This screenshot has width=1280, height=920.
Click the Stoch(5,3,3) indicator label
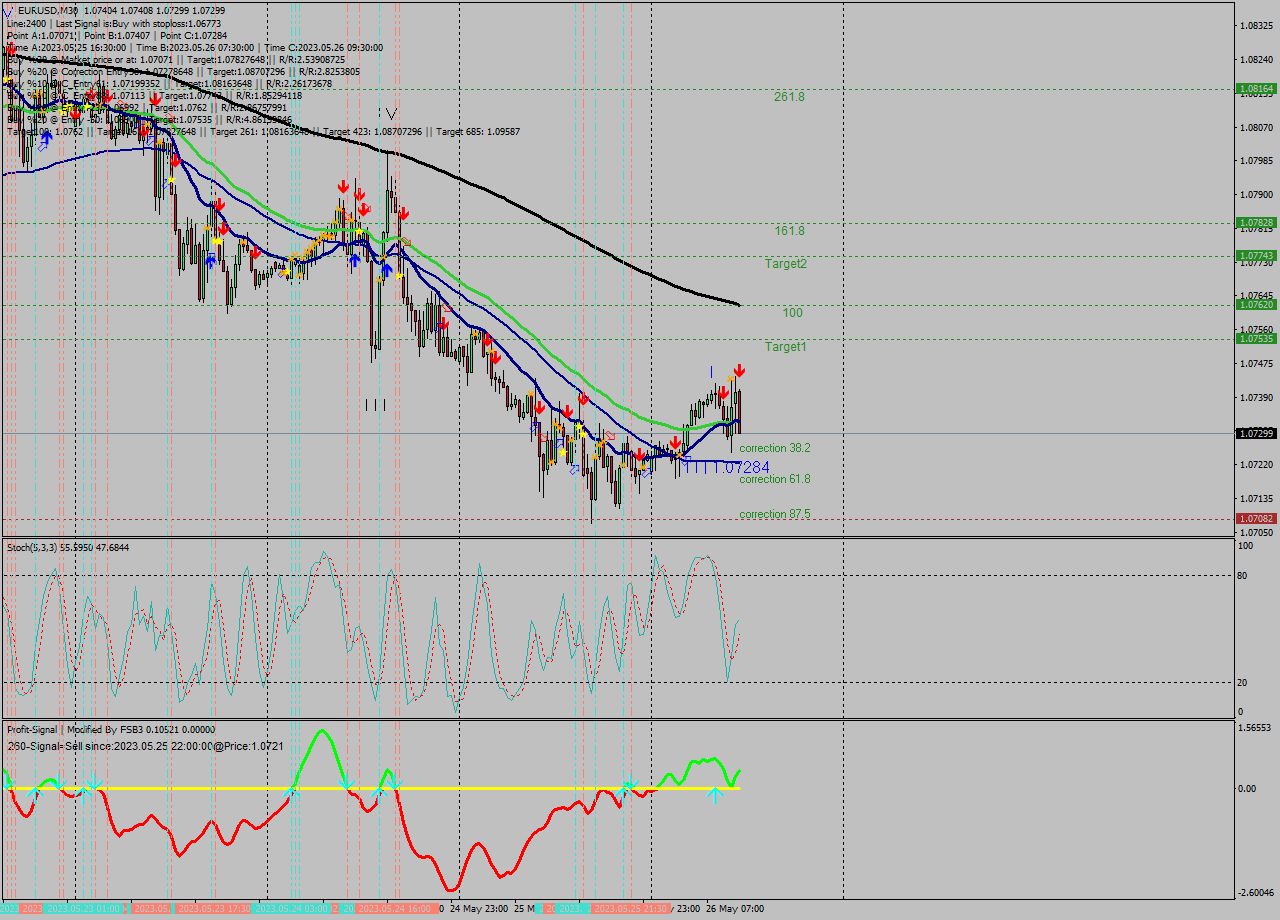tap(35, 547)
